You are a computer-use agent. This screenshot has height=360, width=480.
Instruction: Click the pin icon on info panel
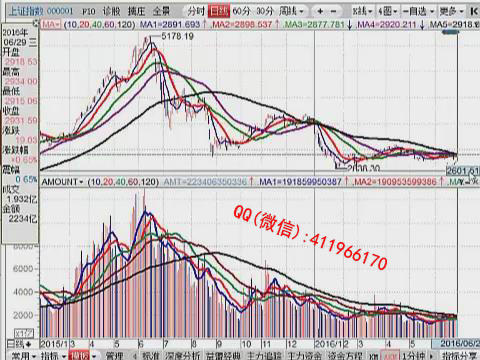(x=36, y=23)
